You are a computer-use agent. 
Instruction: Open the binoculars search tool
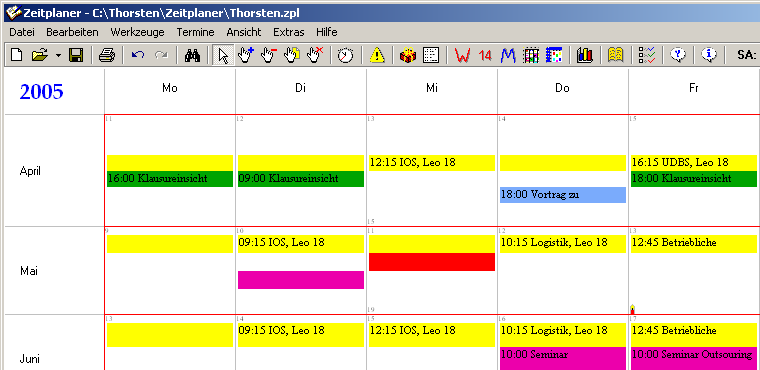pos(192,55)
